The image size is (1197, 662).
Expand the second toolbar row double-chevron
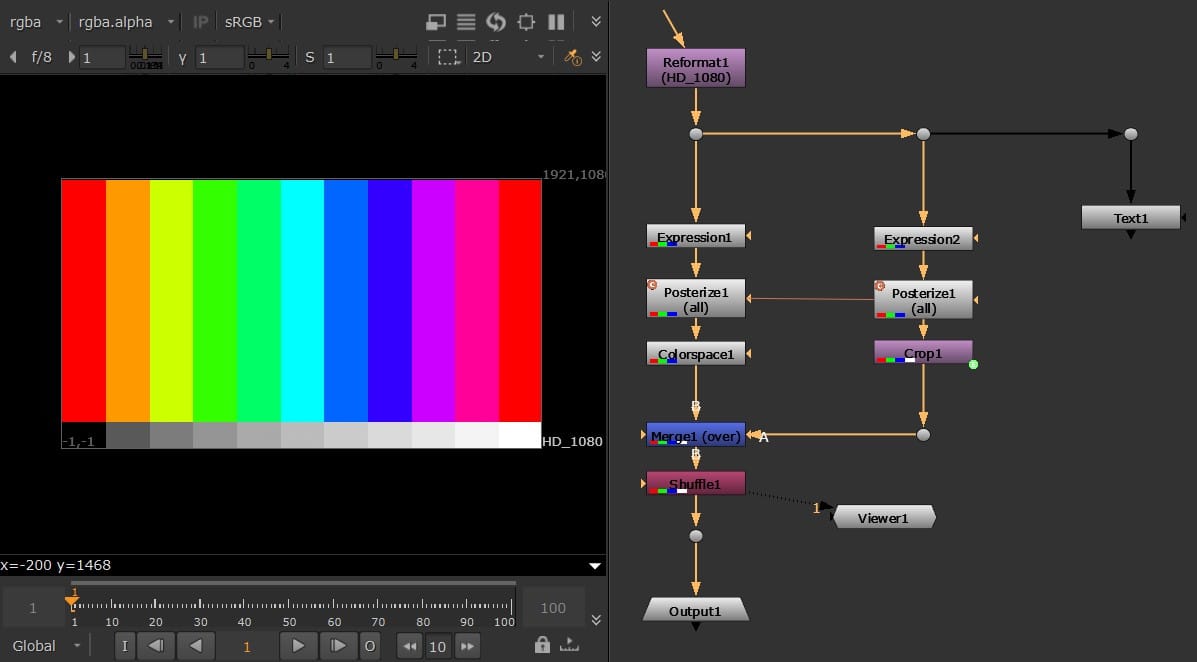pyautogui.click(x=596, y=57)
